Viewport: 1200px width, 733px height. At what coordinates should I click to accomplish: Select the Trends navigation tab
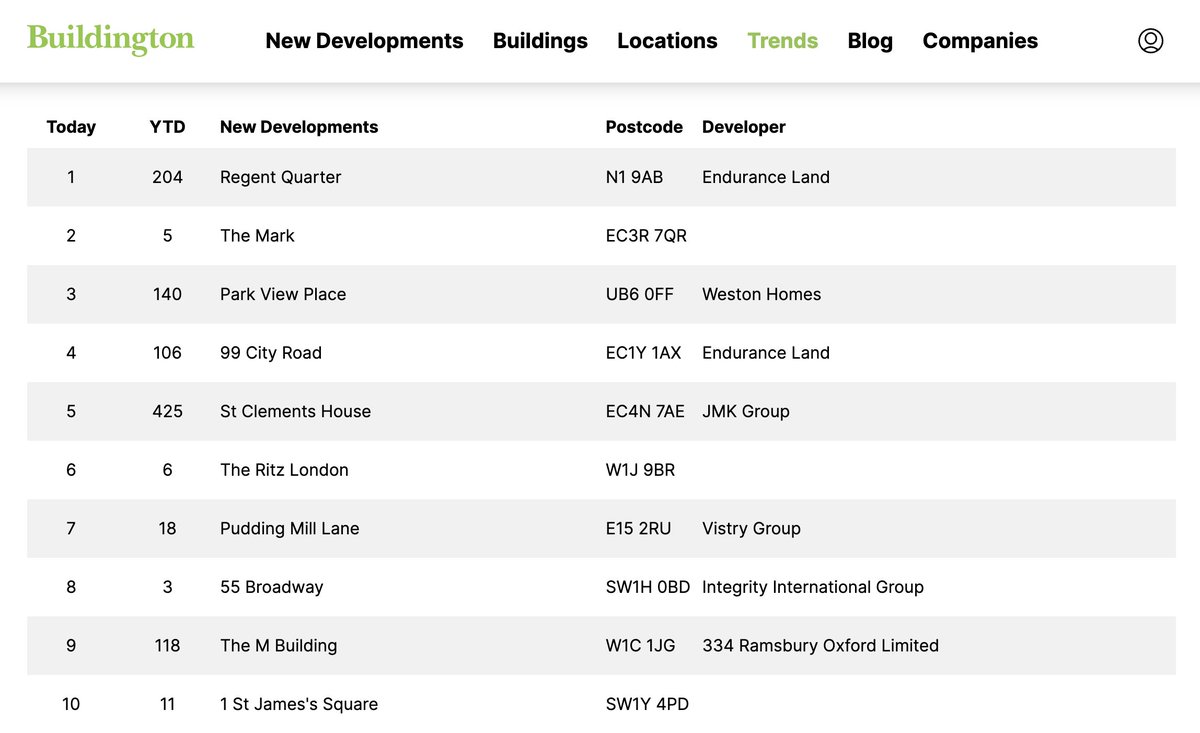tap(783, 41)
